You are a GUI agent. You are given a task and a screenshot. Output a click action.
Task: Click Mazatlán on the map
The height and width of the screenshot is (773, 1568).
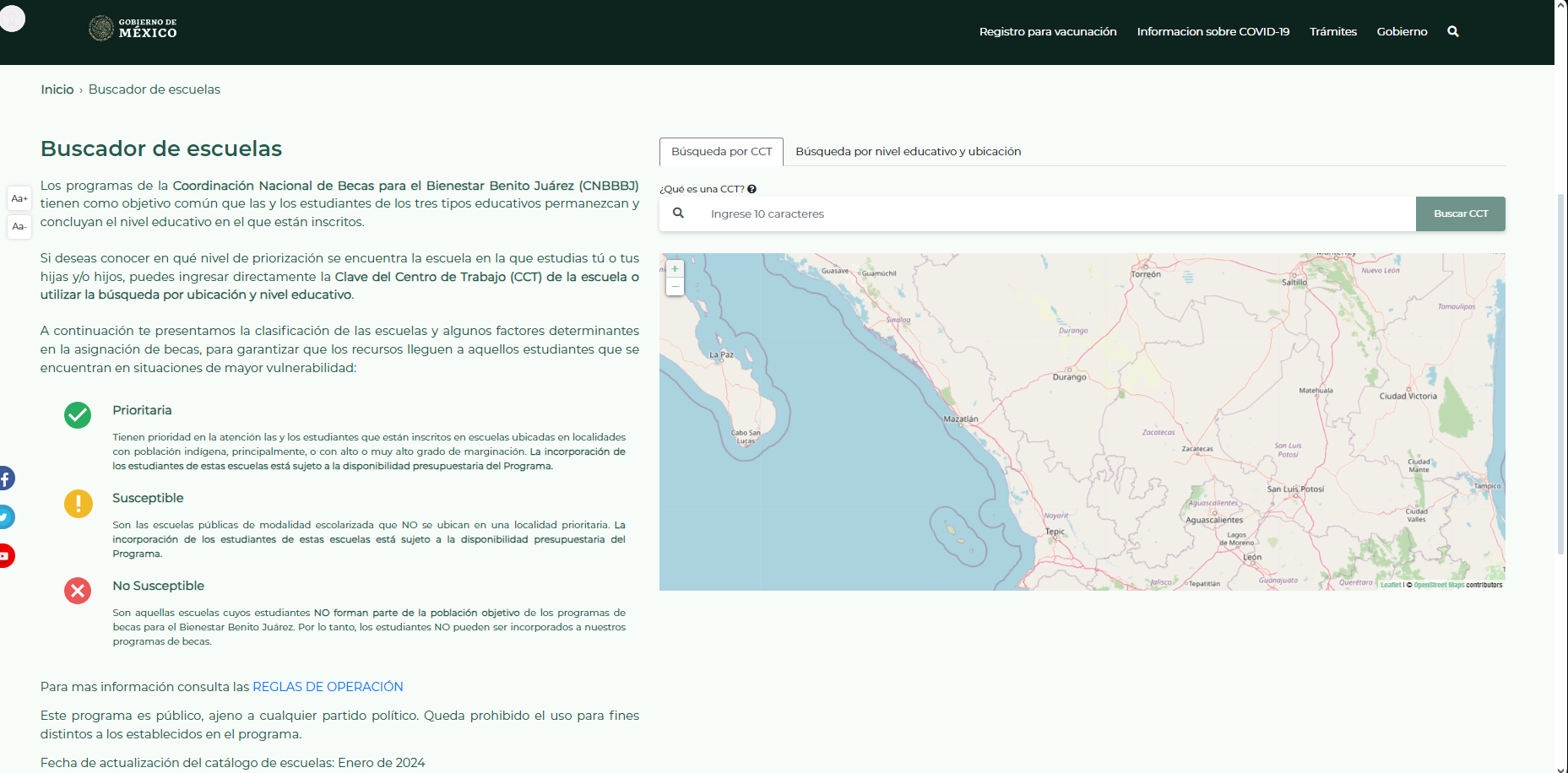click(961, 419)
